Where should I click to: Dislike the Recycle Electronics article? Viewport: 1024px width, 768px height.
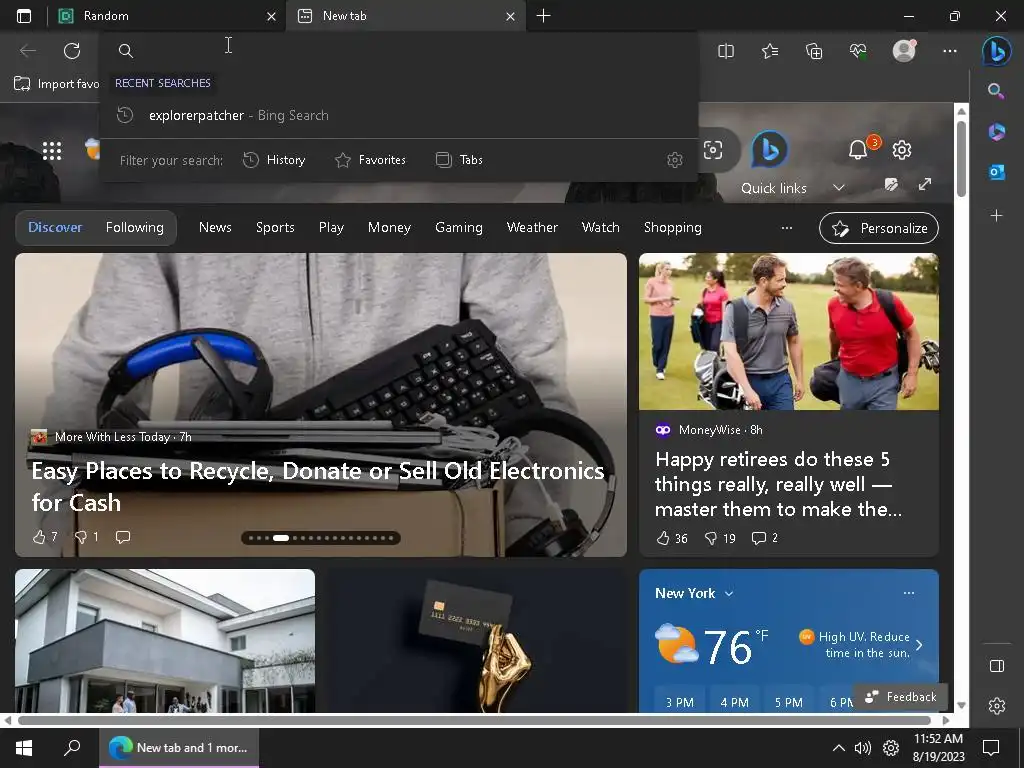pyautogui.click(x=86, y=537)
